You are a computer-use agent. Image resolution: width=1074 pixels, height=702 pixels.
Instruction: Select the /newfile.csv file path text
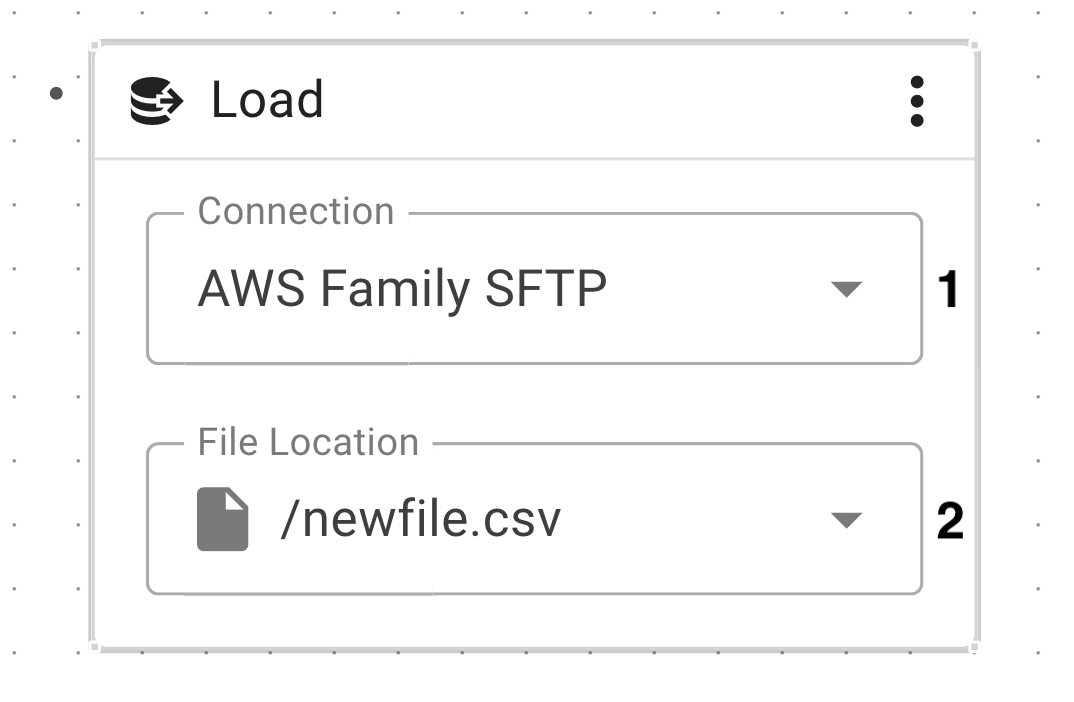[421, 521]
